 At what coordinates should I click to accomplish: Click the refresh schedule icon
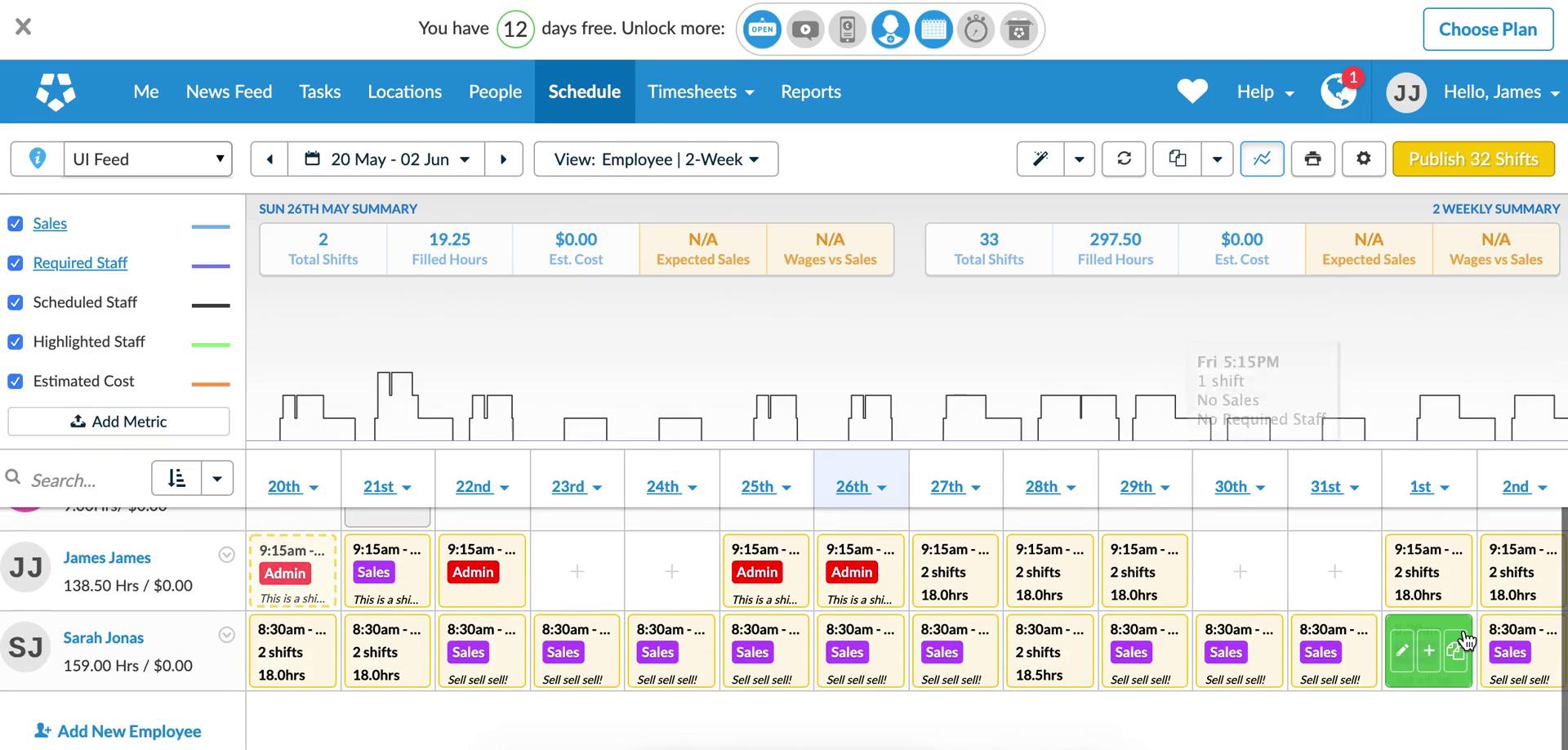click(1124, 158)
